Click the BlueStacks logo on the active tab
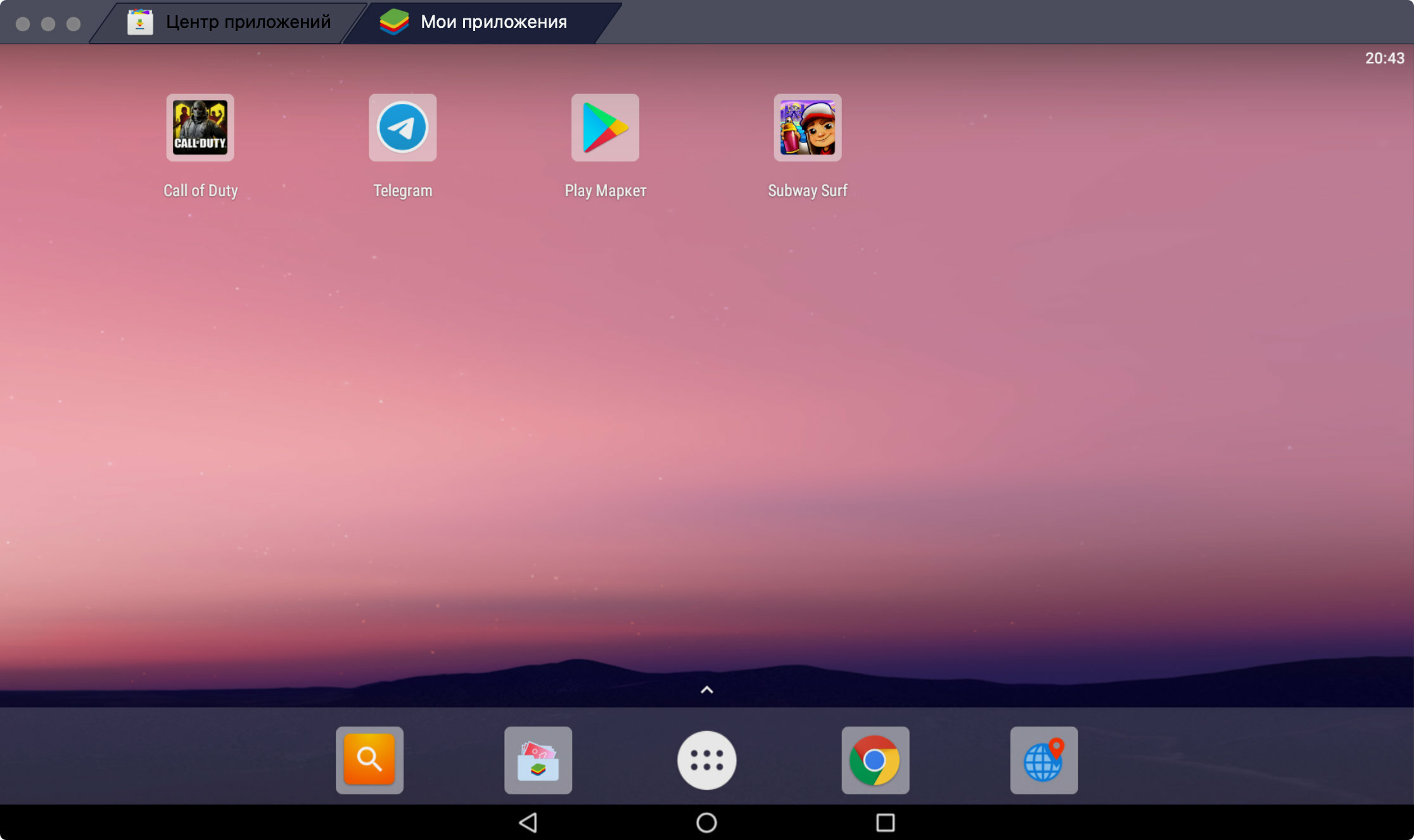The width and height of the screenshot is (1414, 840). 394,22
